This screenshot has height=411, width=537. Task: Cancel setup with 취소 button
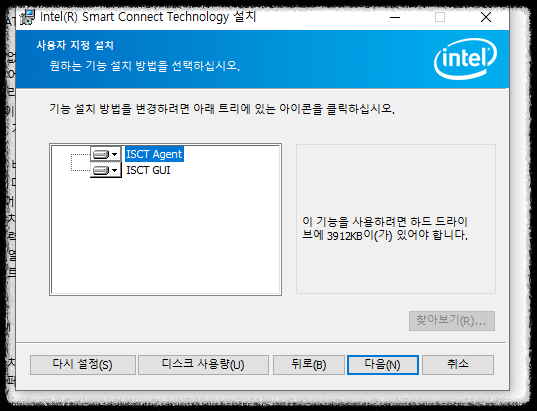pyautogui.click(x=458, y=365)
